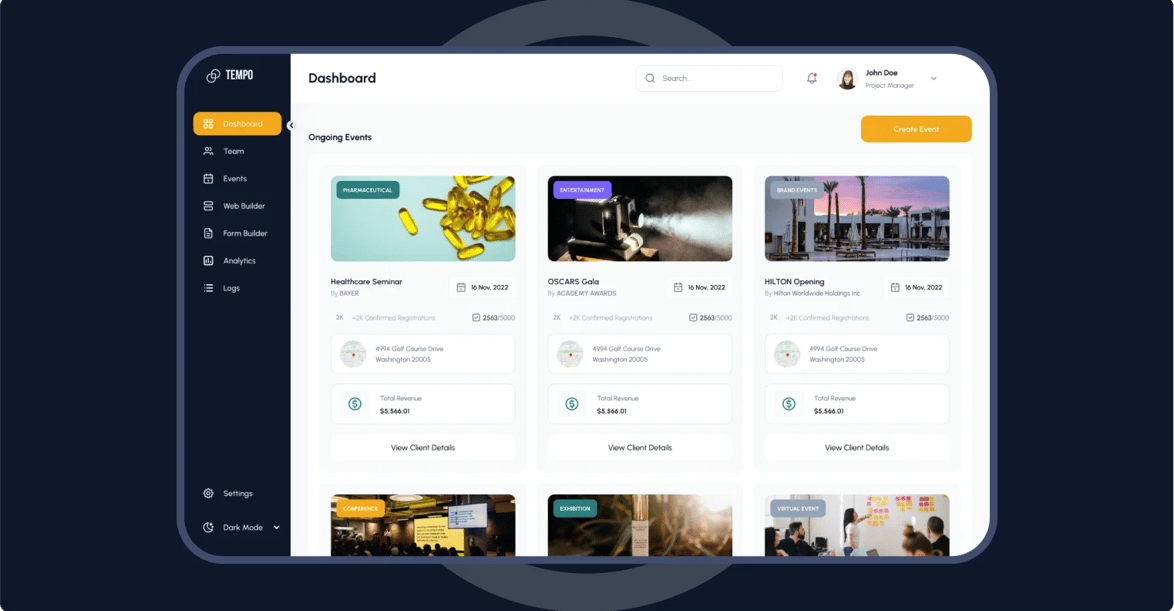This screenshot has width=1174, height=611.
Task: Open notifications bell icon
Action: point(812,78)
